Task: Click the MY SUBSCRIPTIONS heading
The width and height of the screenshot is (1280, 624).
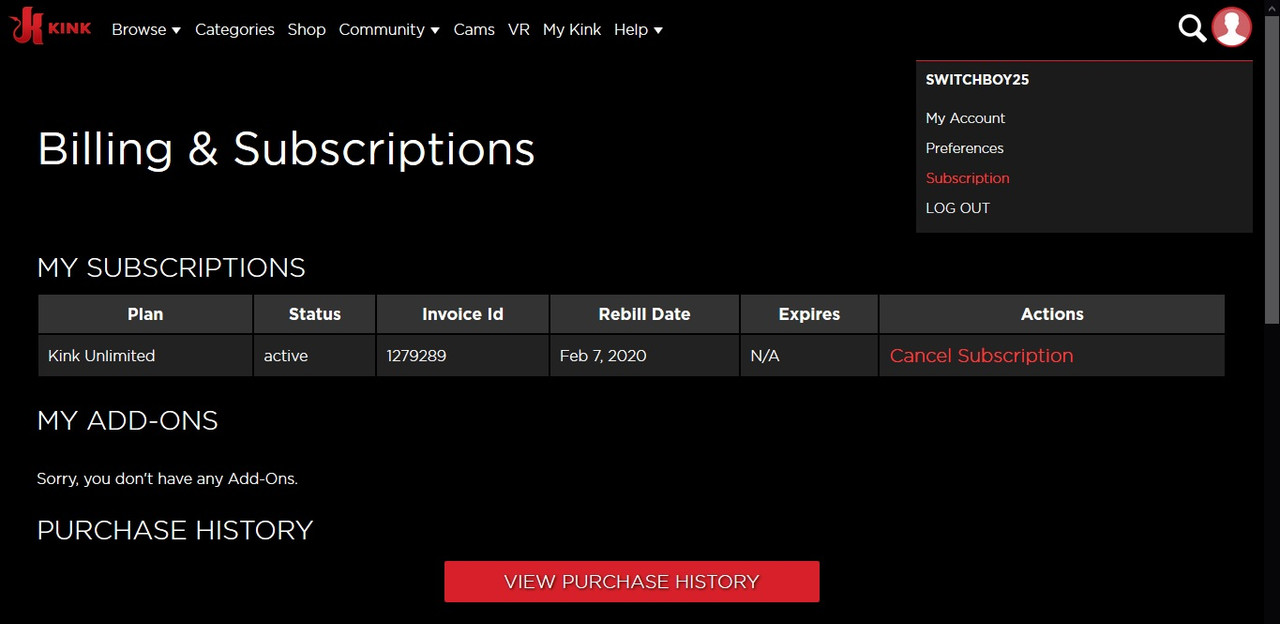Action: pyautogui.click(x=171, y=268)
